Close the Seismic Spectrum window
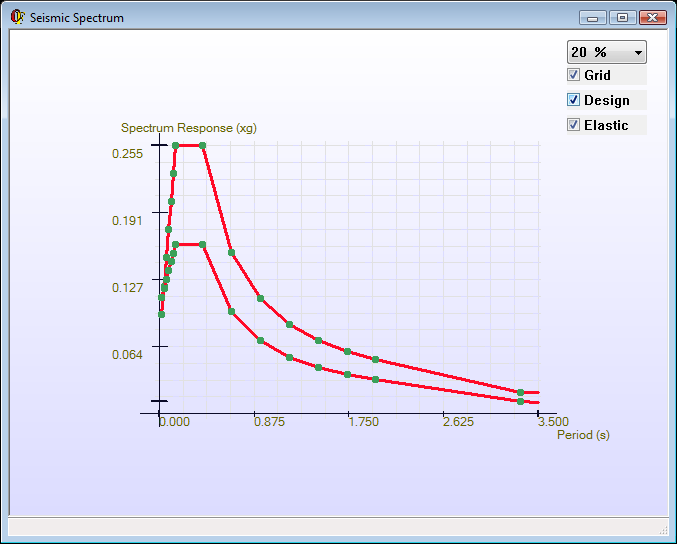Screen dimensions: 677x544 tap(652, 17)
